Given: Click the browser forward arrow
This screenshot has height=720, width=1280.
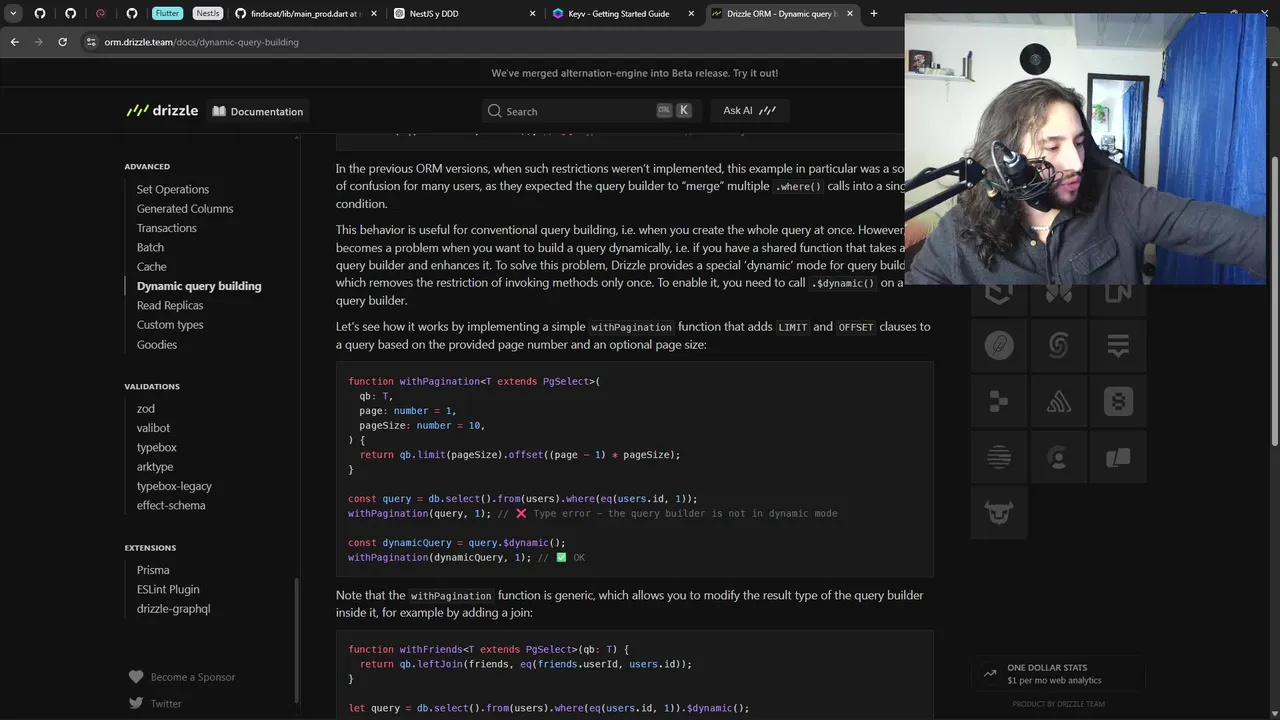Looking at the screenshot, I should pyautogui.click(x=38, y=42).
